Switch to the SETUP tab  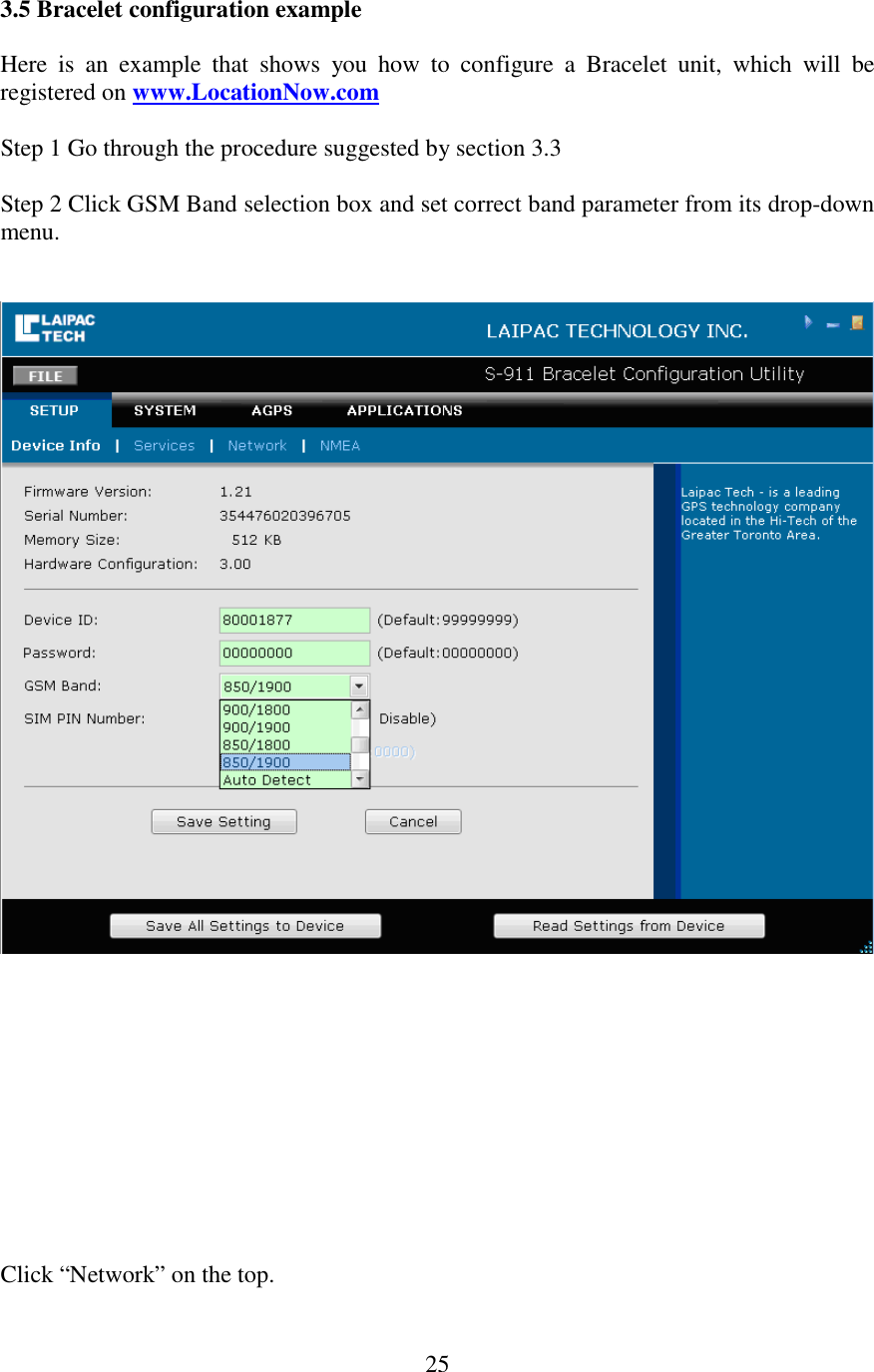click(55, 410)
